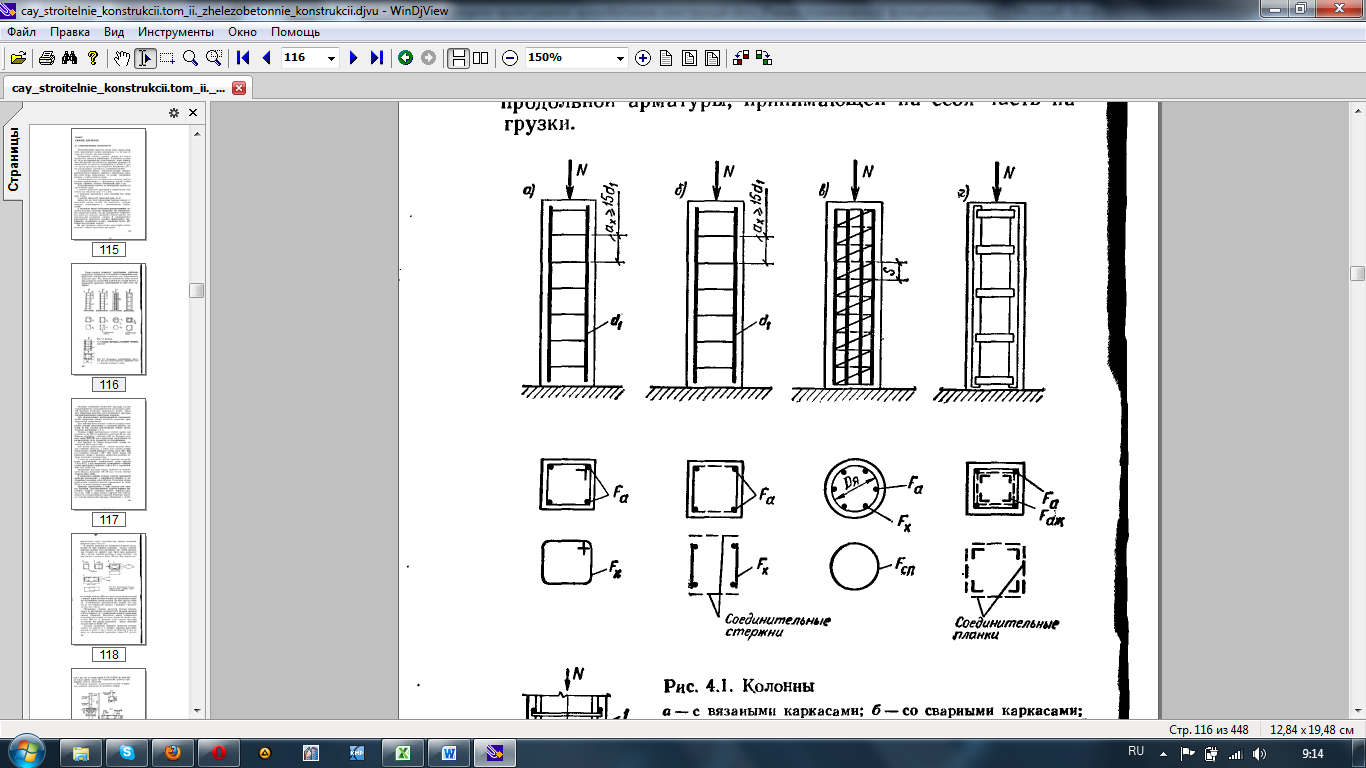The image size is (1366, 768).
Task: Click the zoom out minus button
Action: pos(510,58)
